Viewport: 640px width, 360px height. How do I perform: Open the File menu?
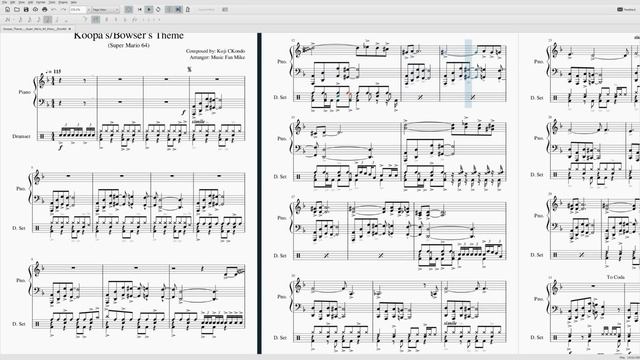4,2
